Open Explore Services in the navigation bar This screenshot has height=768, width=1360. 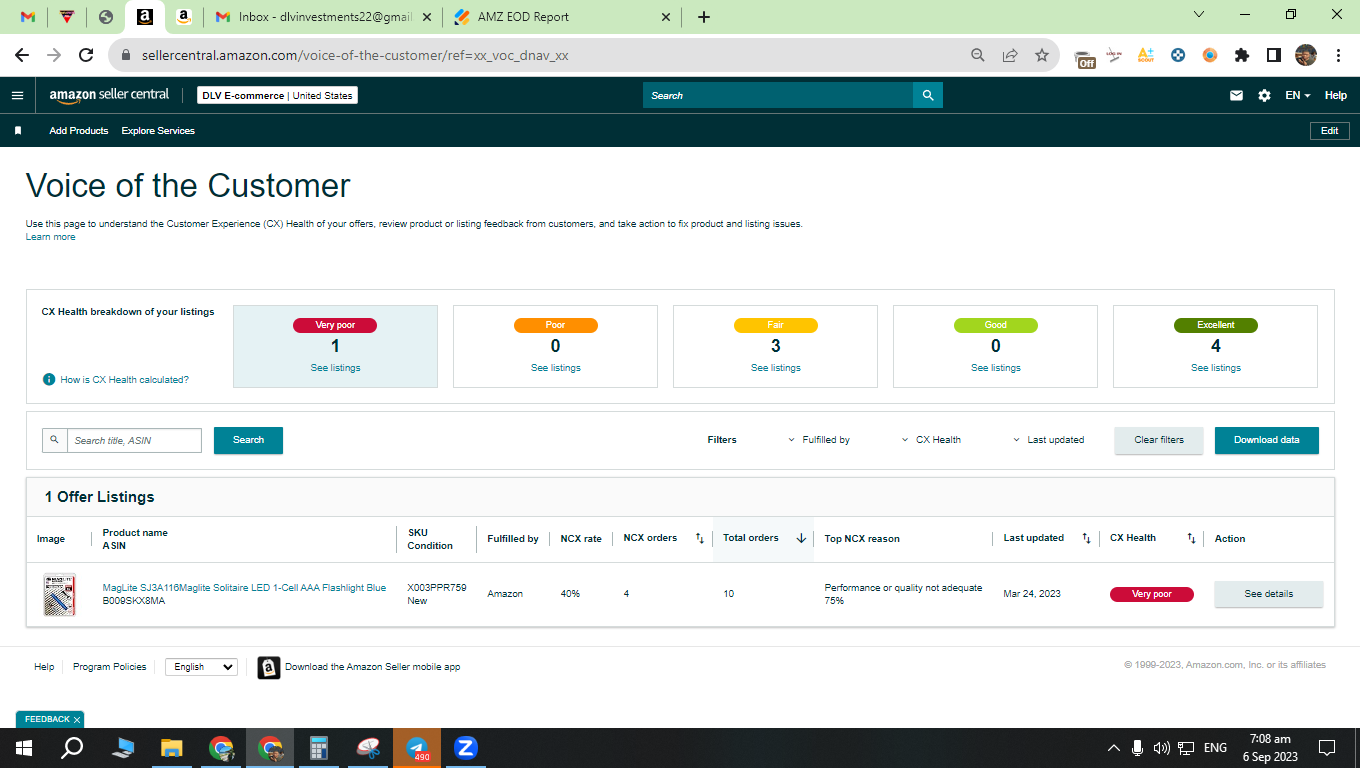[158, 131]
